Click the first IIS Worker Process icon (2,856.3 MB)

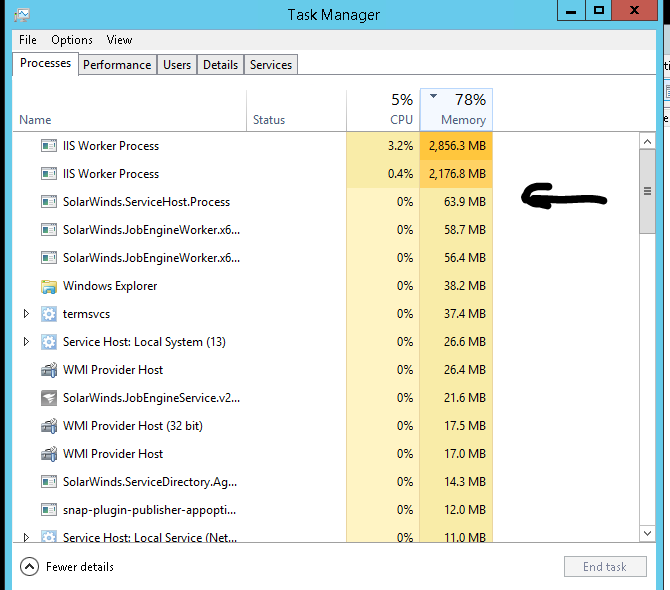pyautogui.click(x=49, y=146)
